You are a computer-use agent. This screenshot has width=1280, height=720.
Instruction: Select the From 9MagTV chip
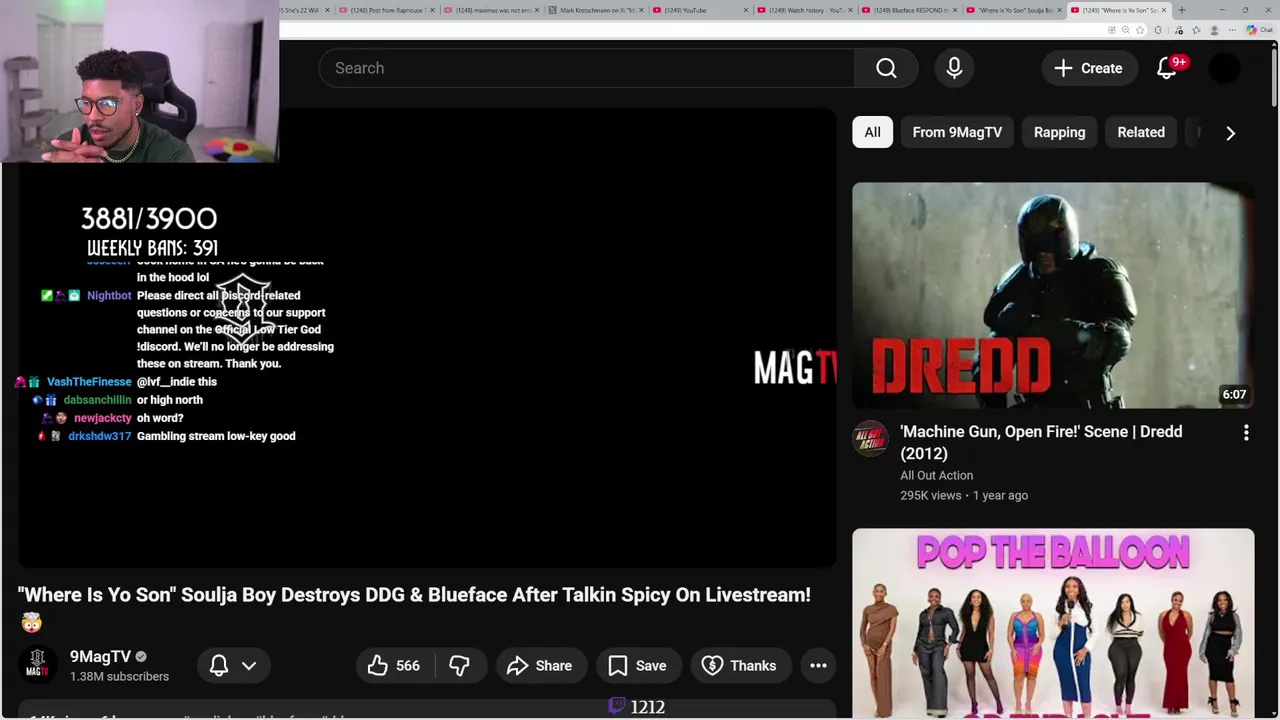click(957, 132)
